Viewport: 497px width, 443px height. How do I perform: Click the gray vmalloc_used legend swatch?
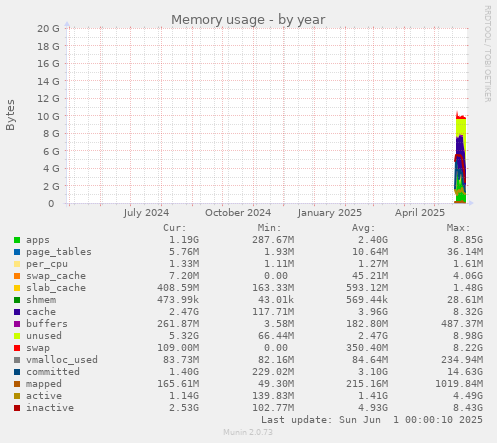click(x=17, y=360)
